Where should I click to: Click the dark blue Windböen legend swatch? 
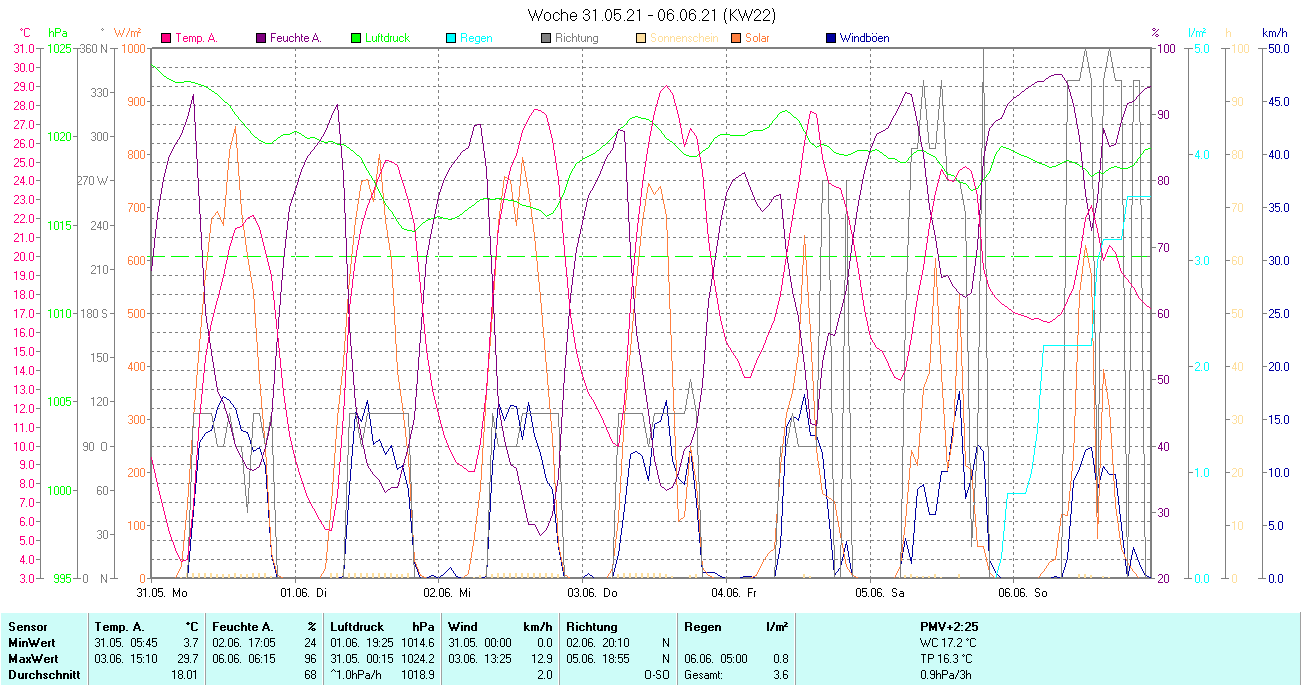(831, 38)
